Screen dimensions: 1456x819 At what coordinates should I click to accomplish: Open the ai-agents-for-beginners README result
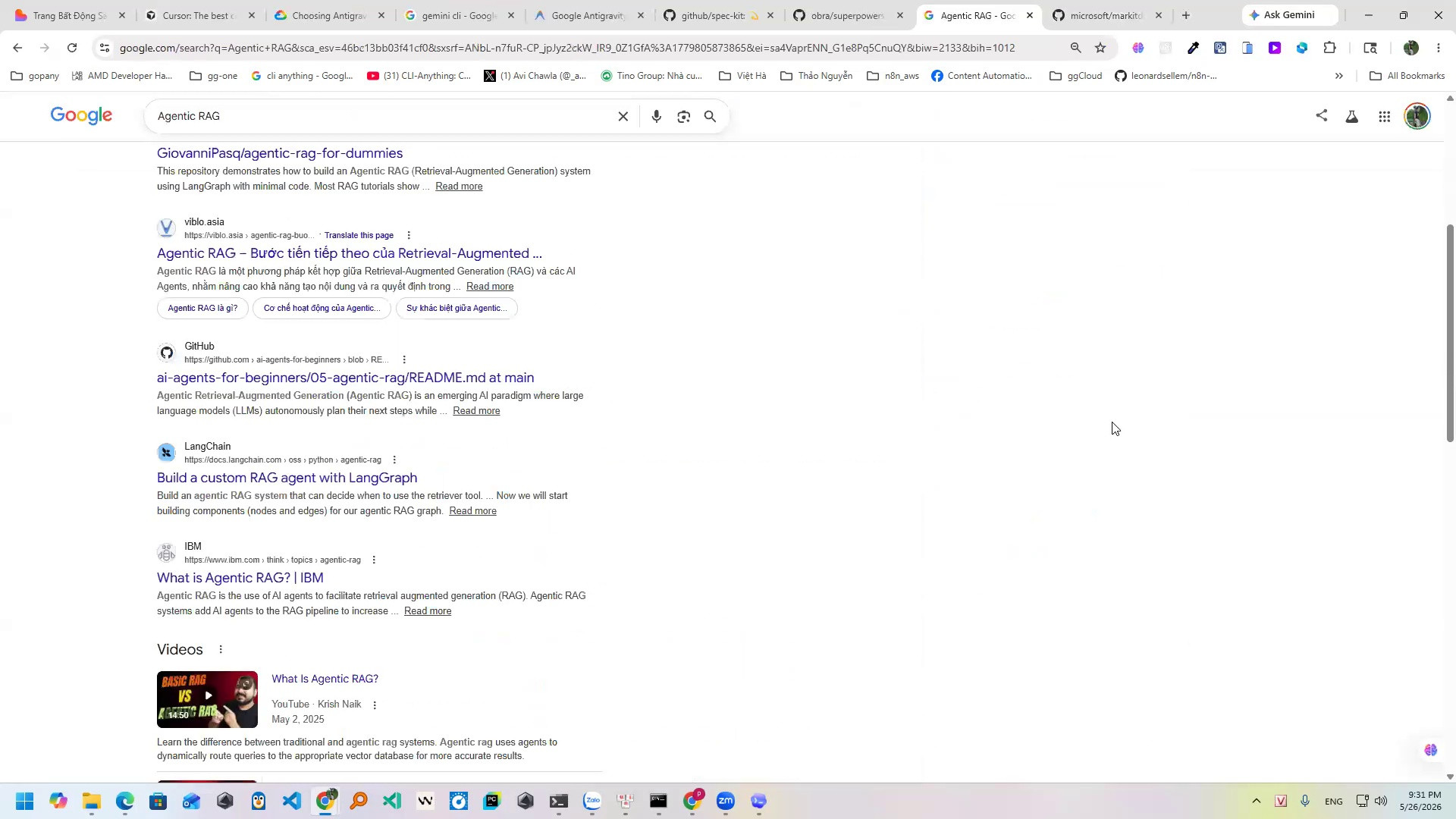pyautogui.click(x=346, y=378)
